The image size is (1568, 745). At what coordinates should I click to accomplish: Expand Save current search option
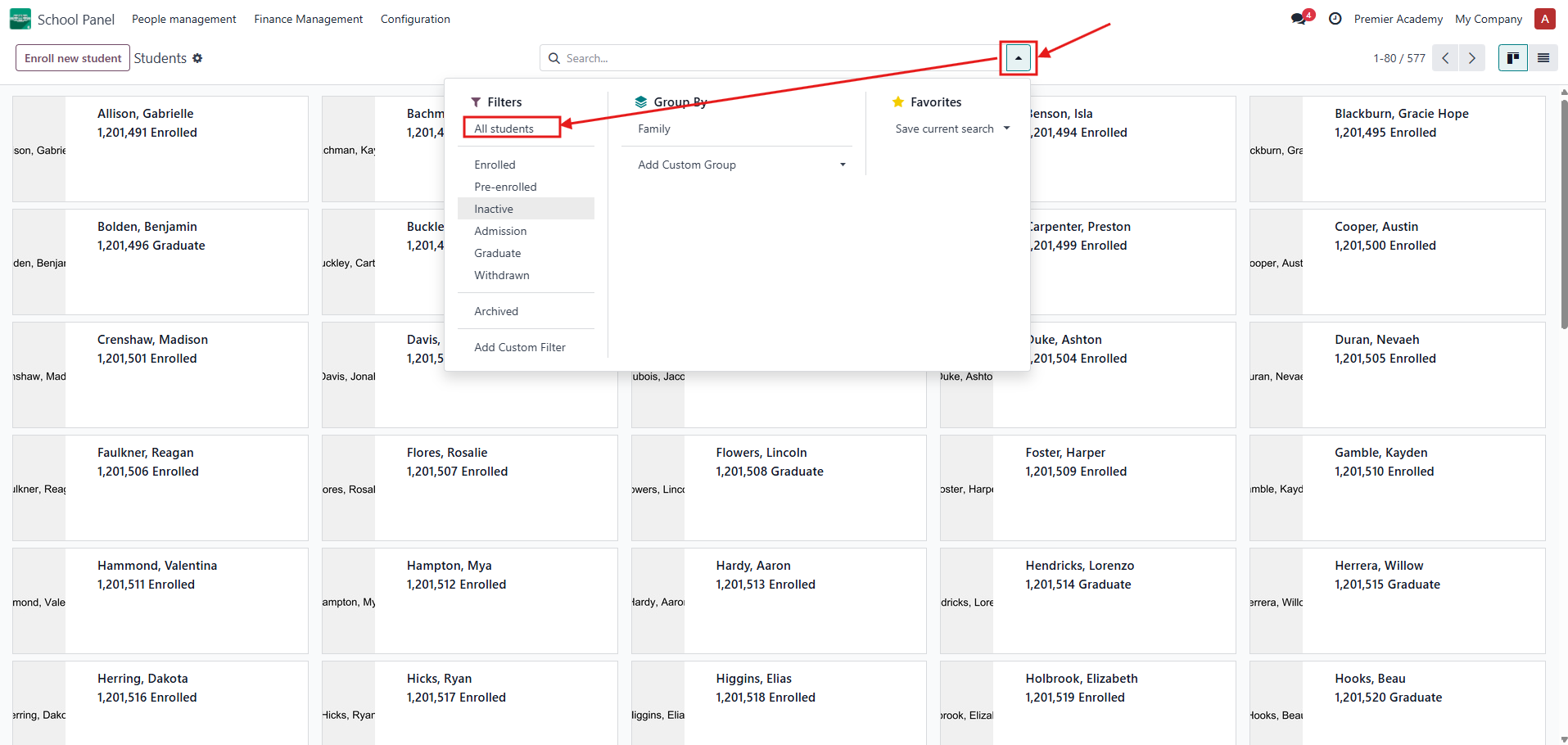pos(951,129)
